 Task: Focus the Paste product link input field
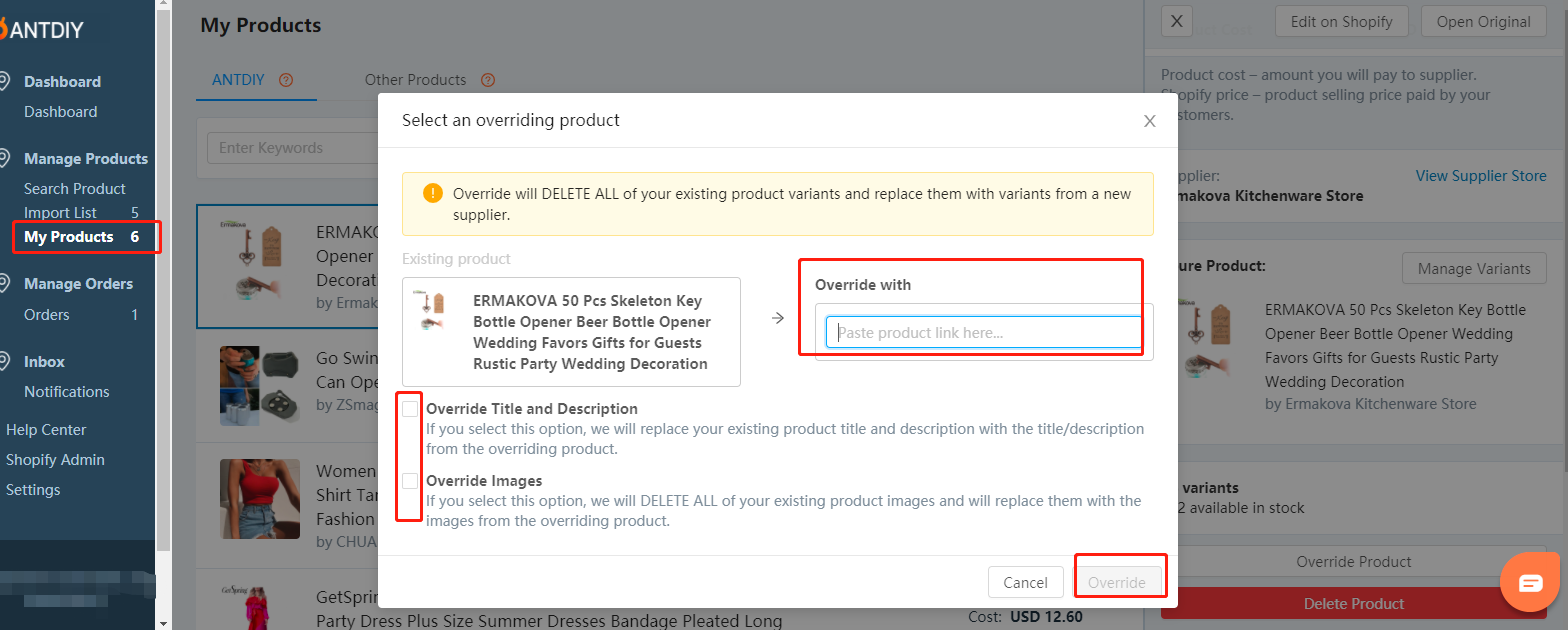point(984,332)
